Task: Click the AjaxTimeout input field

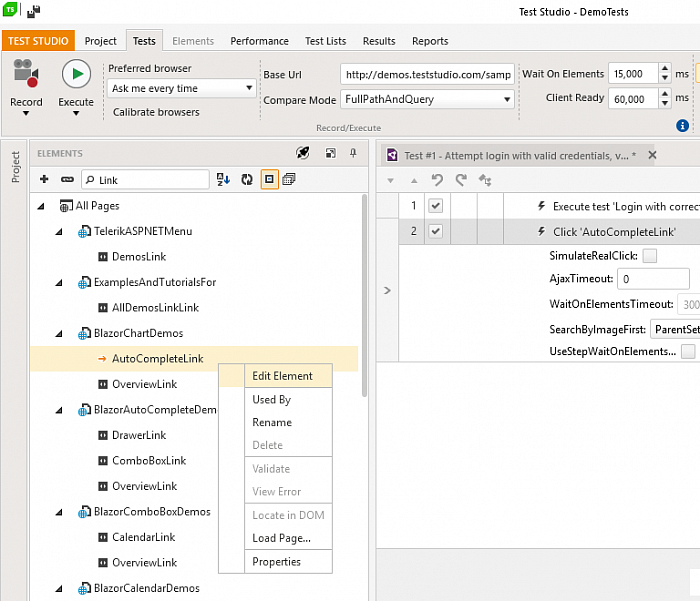Action: pyautogui.click(x=653, y=279)
